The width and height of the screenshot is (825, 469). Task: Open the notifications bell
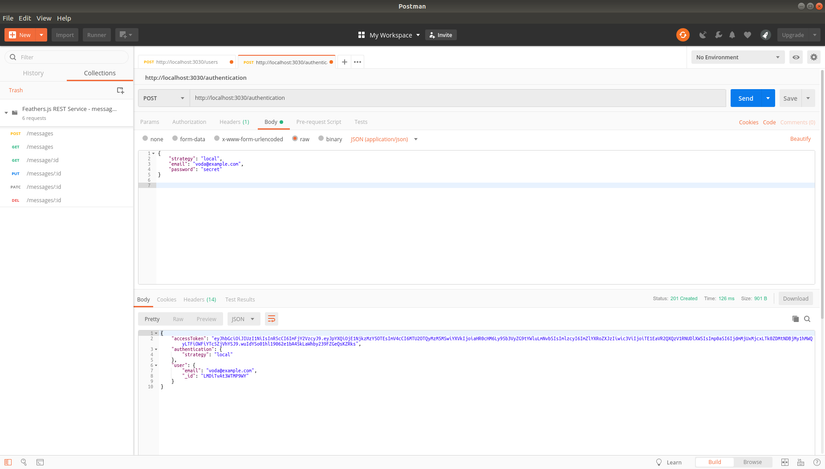click(x=732, y=35)
